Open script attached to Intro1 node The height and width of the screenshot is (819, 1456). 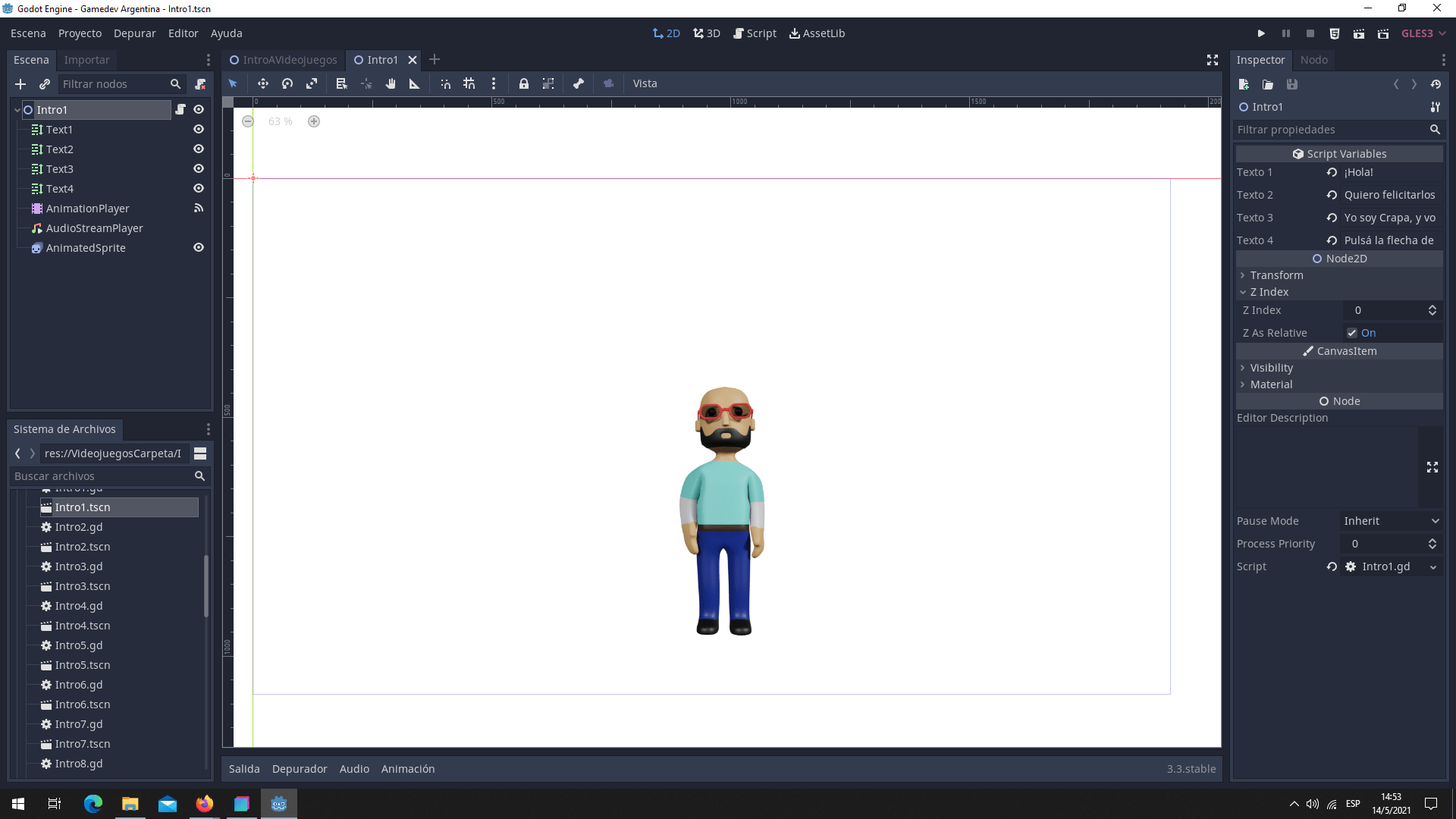180,109
